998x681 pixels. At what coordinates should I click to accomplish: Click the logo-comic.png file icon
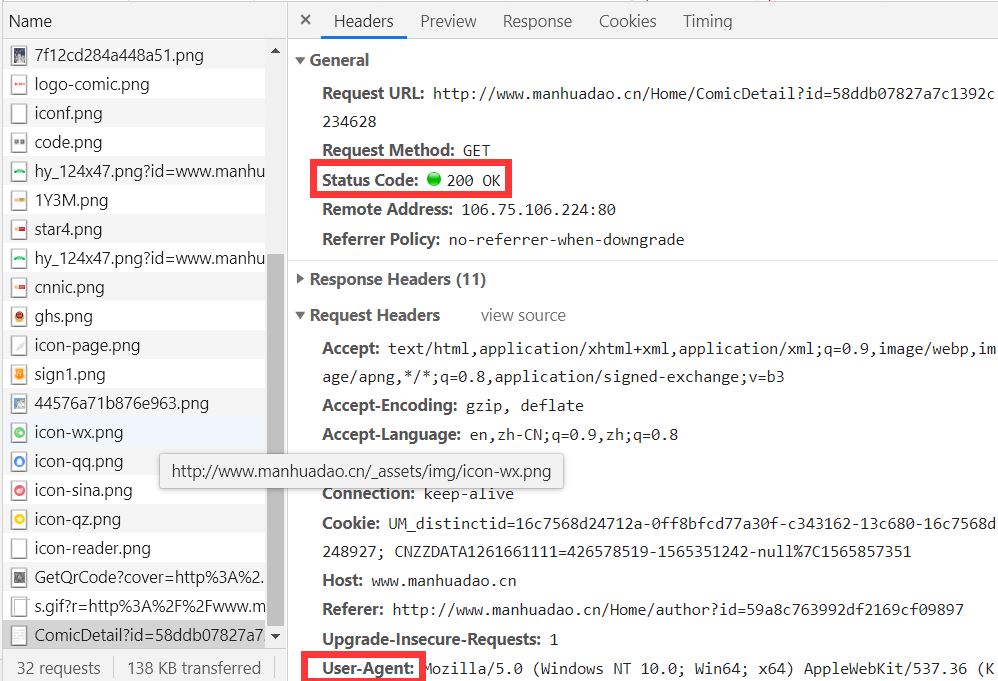(x=19, y=85)
